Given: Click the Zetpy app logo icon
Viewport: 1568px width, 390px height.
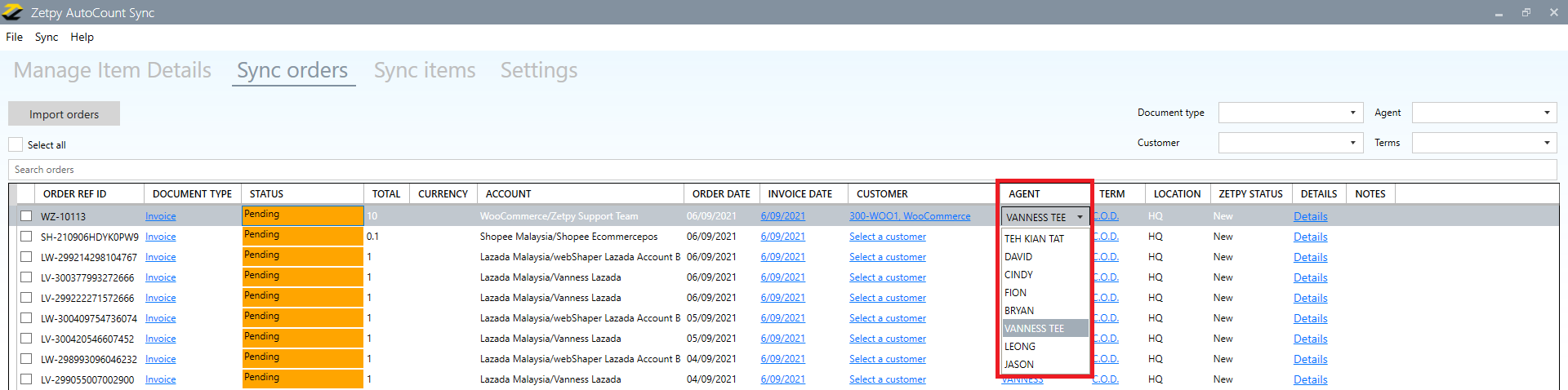Looking at the screenshot, I should tap(12, 12).
